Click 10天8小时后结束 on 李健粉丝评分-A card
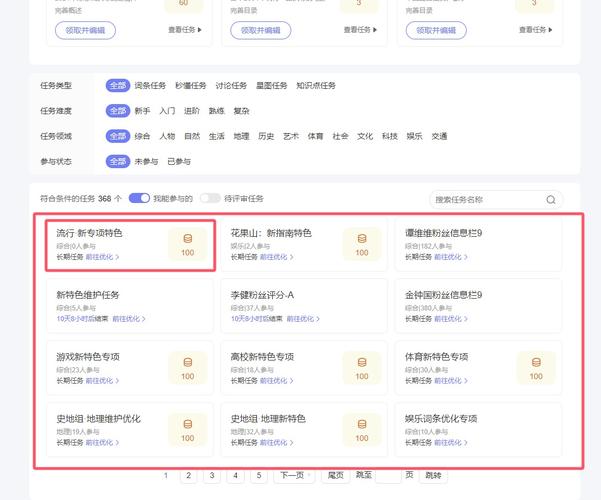Image resolution: width=601 pixels, height=500 pixels. tap(257, 319)
